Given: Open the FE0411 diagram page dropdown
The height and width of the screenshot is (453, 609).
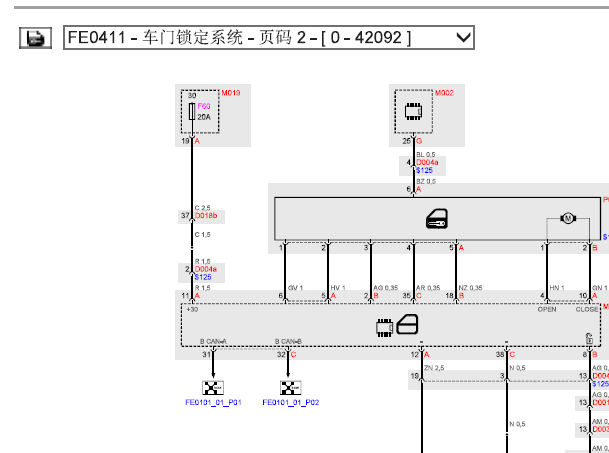Looking at the screenshot, I should (x=269, y=38).
